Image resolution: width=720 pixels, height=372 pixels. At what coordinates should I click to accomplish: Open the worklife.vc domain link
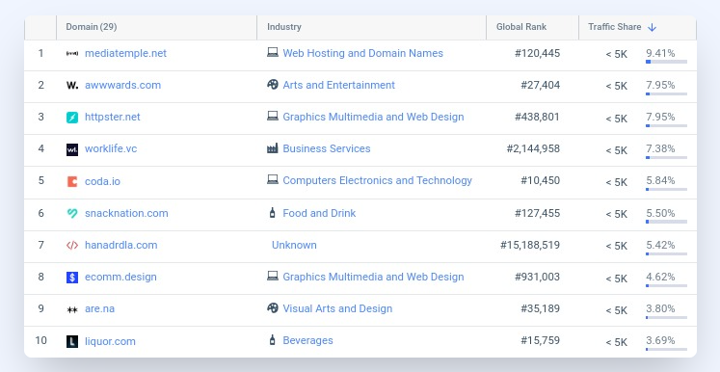pos(111,149)
